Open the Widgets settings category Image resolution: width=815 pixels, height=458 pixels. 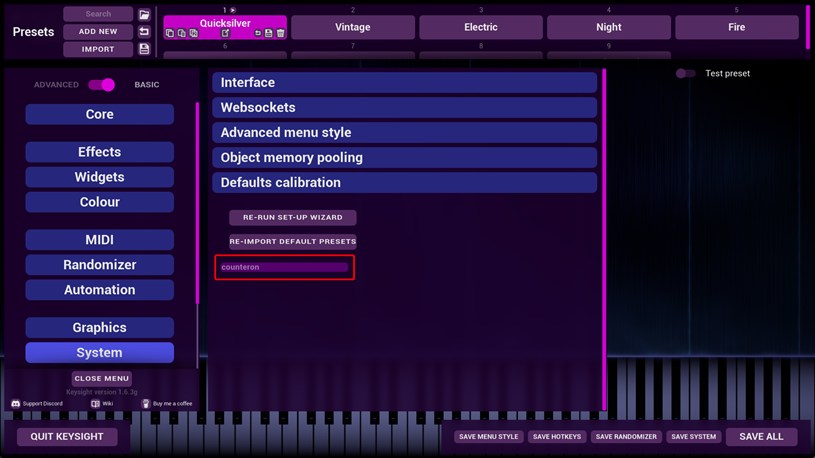pos(100,177)
